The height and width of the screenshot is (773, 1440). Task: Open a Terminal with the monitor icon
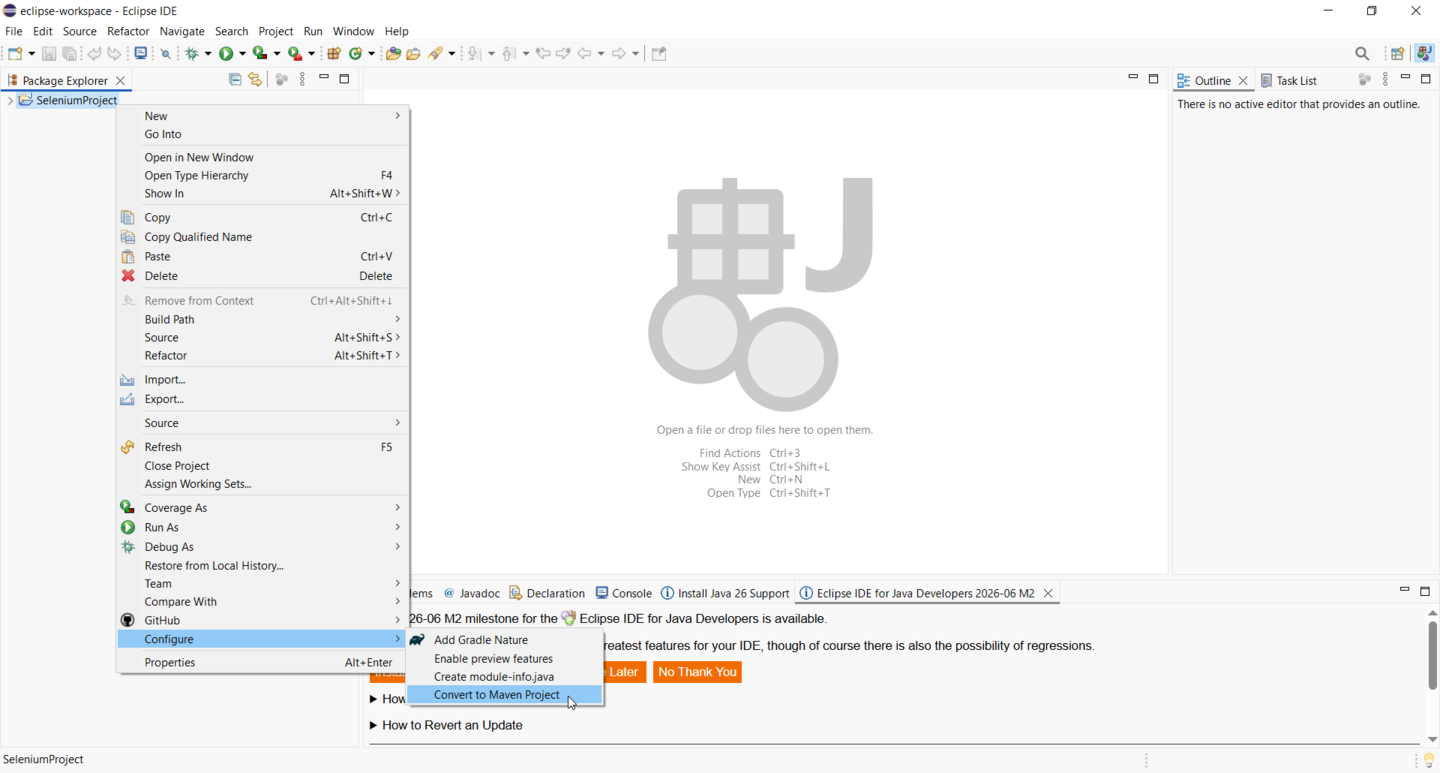pos(141,54)
